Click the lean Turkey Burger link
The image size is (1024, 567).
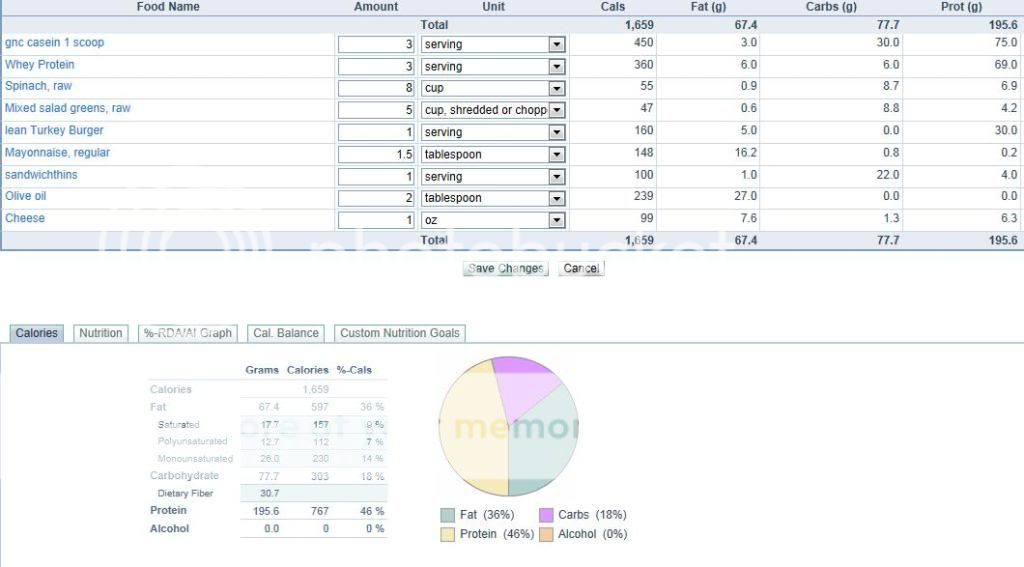[x=54, y=131]
